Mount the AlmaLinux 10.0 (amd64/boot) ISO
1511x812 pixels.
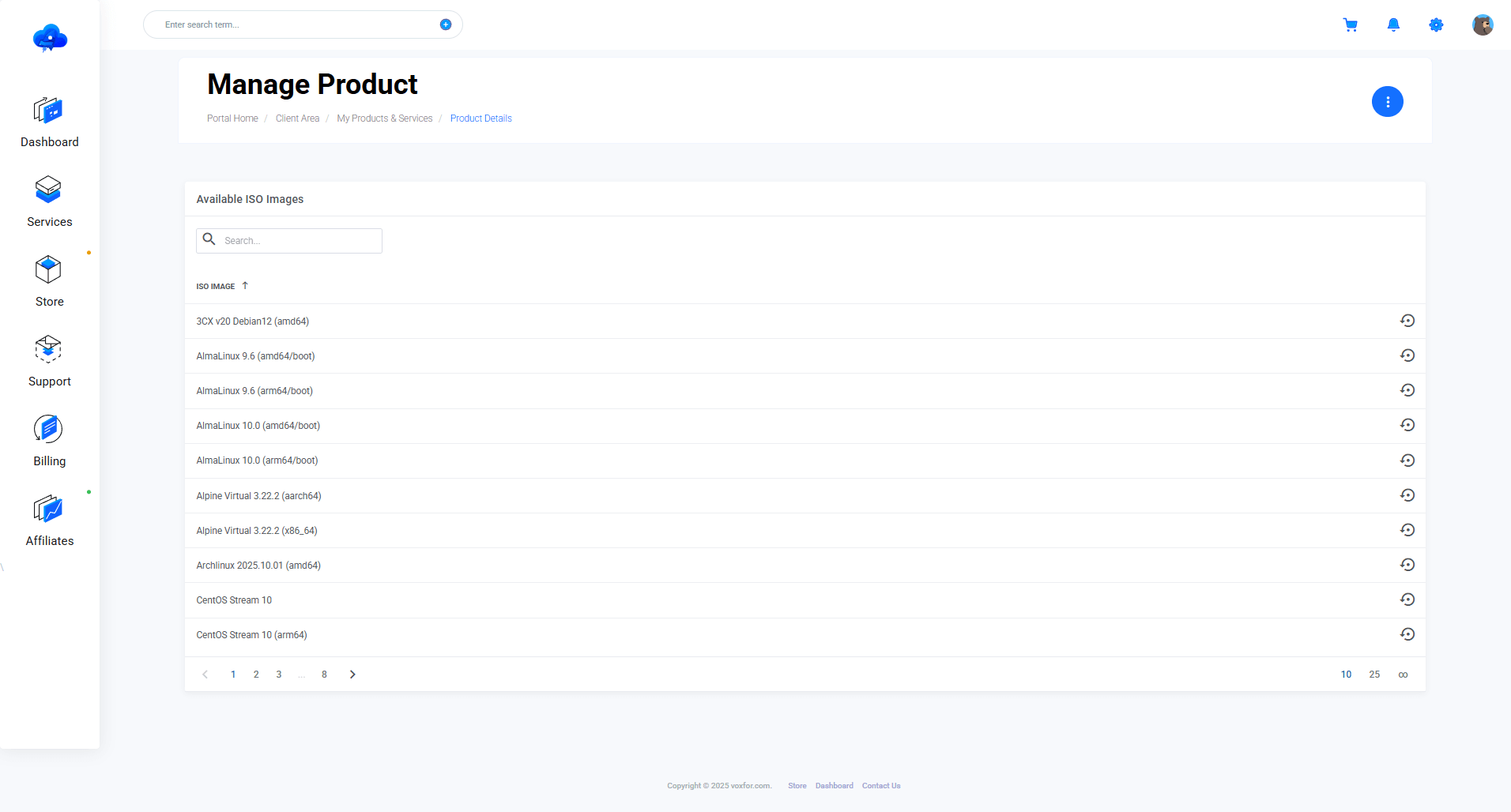pos(1408,424)
